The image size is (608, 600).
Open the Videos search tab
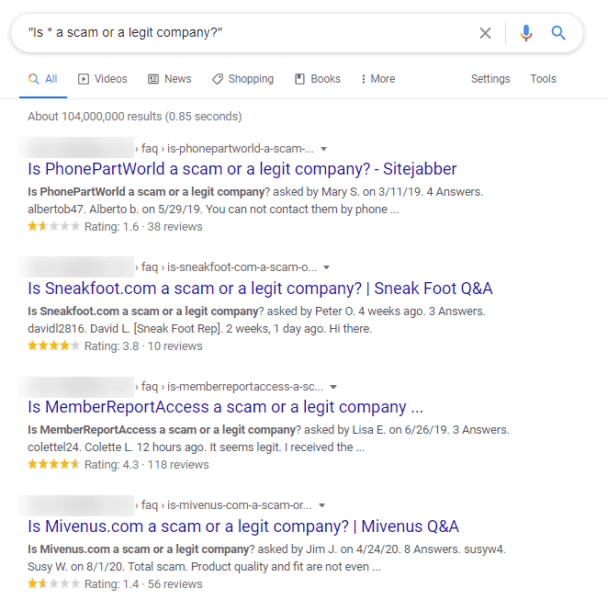pyautogui.click(x=103, y=79)
